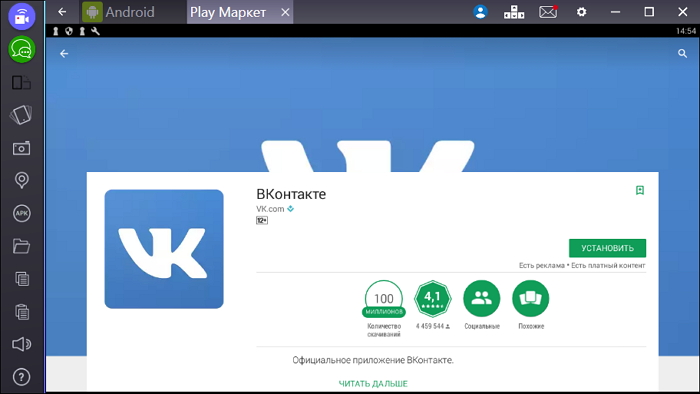
Task: Click the ВКонтакте app title
Action: coord(291,194)
